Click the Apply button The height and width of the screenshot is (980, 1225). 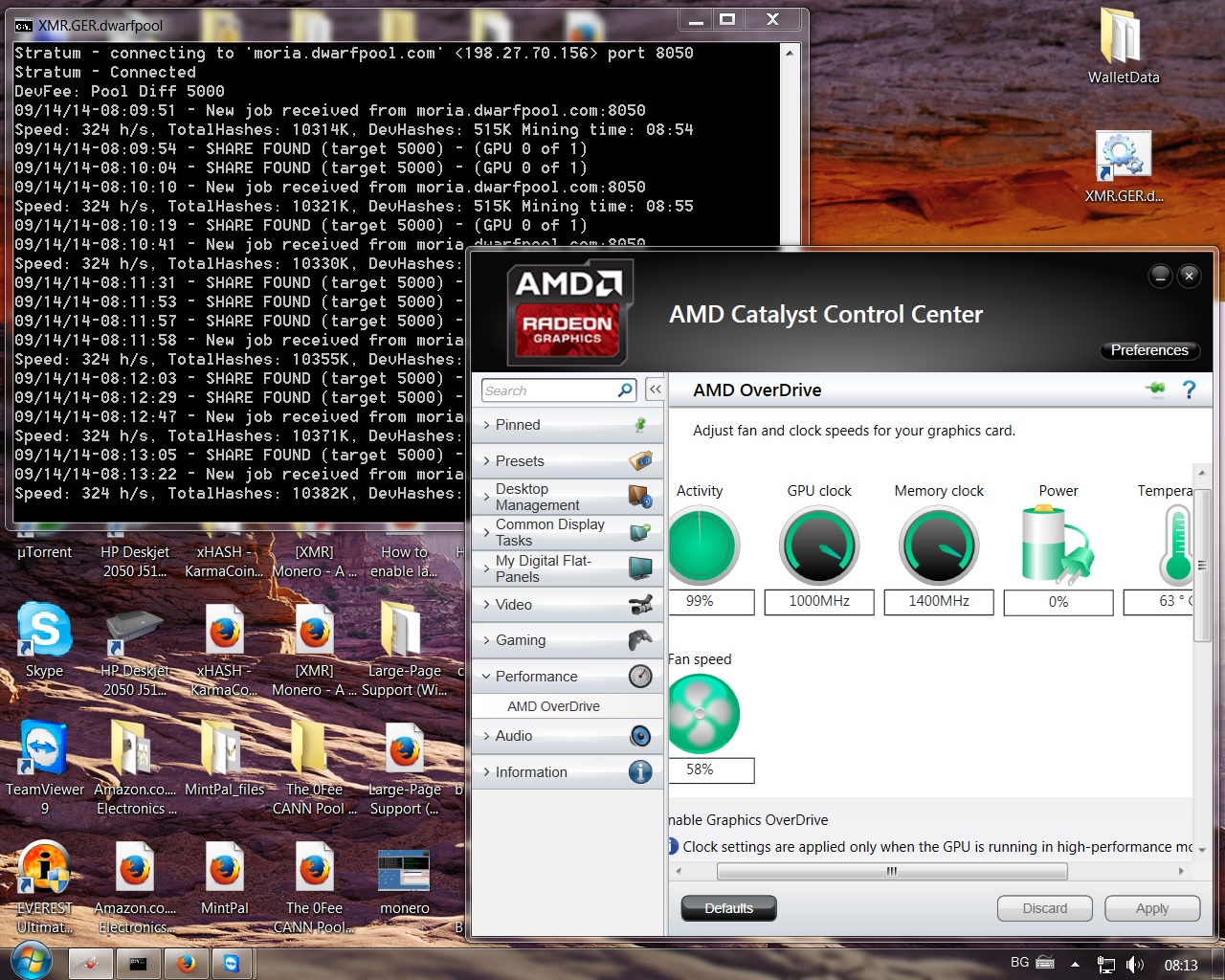(x=1152, y=908)
